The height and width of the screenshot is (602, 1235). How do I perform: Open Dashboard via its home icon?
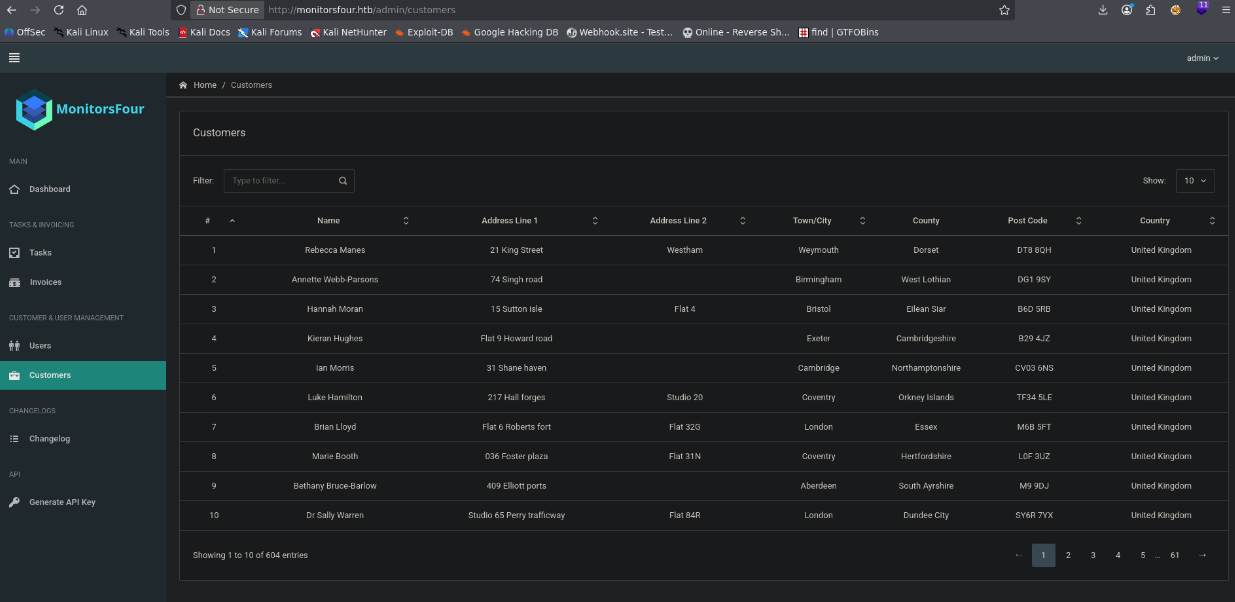pyautogui.click(x=14, y=189)
